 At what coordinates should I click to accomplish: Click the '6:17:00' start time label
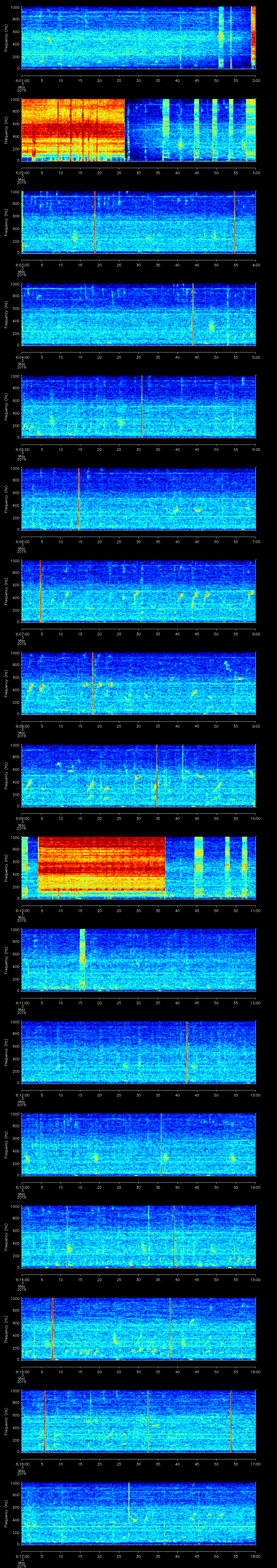coord(22,1557)
